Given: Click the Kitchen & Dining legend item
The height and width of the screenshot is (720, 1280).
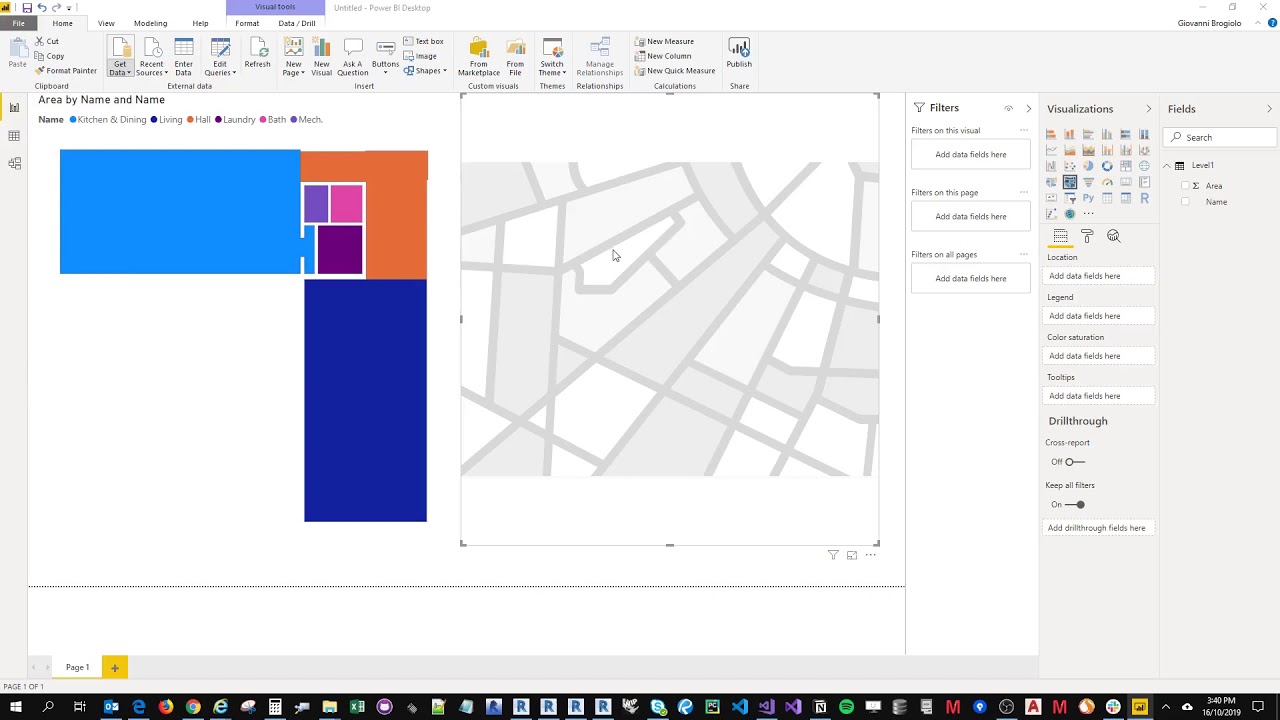Looking at the screenshot, I should pos(108,120).
